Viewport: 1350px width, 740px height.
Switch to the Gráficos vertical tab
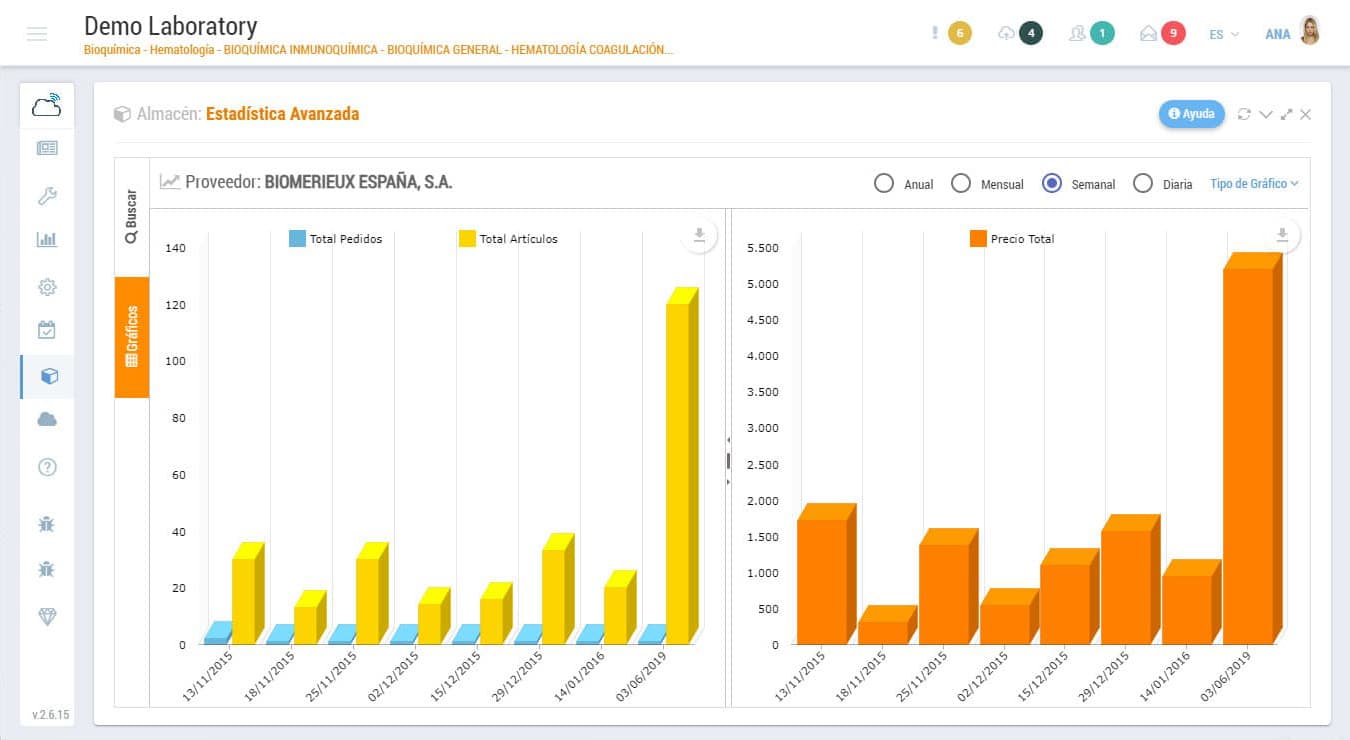pos(132,337)
